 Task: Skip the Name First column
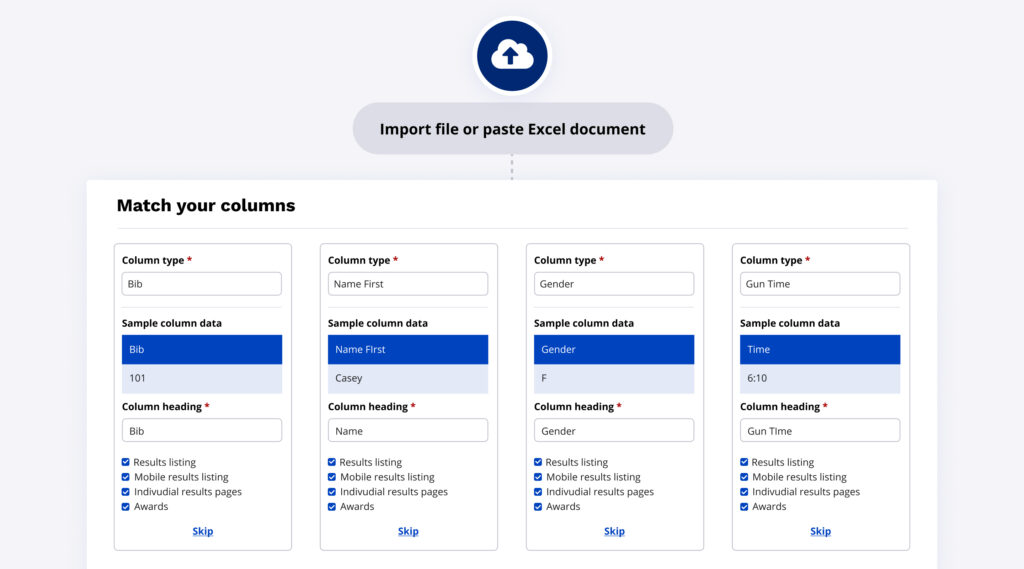click(408, 531)
